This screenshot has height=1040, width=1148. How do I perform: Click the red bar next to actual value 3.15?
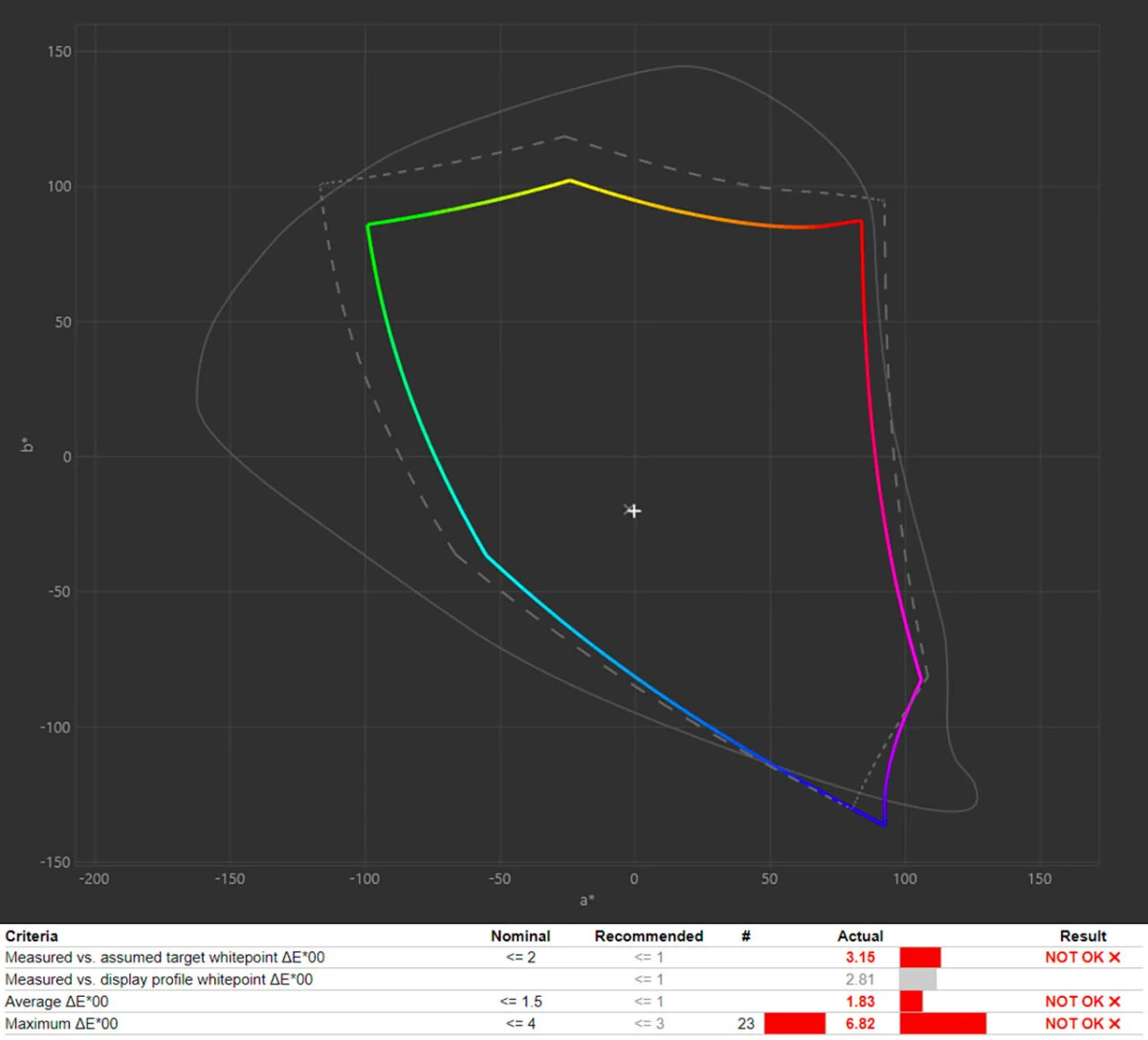[919, 958]
